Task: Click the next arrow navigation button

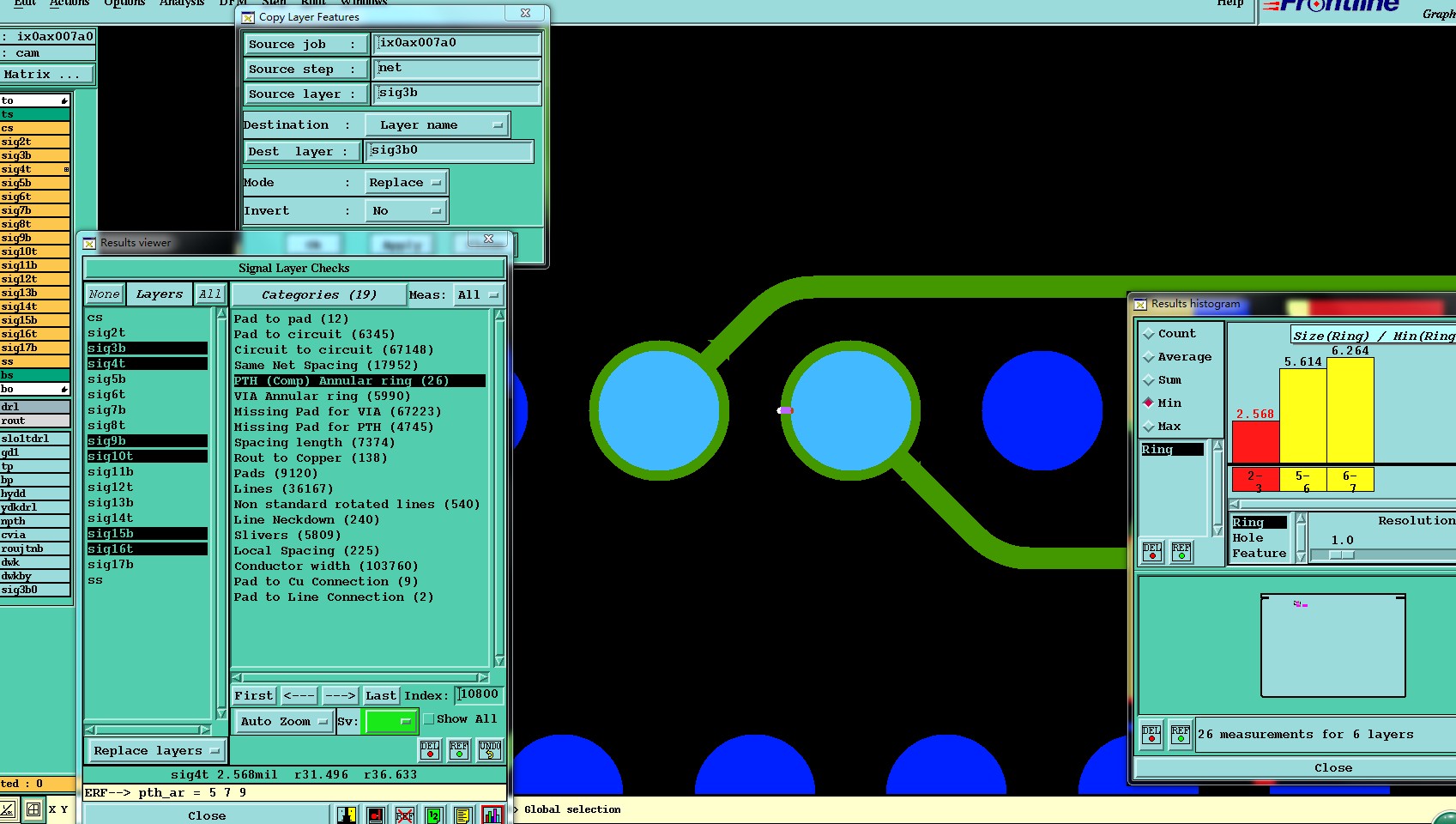Action: (340, 695)
